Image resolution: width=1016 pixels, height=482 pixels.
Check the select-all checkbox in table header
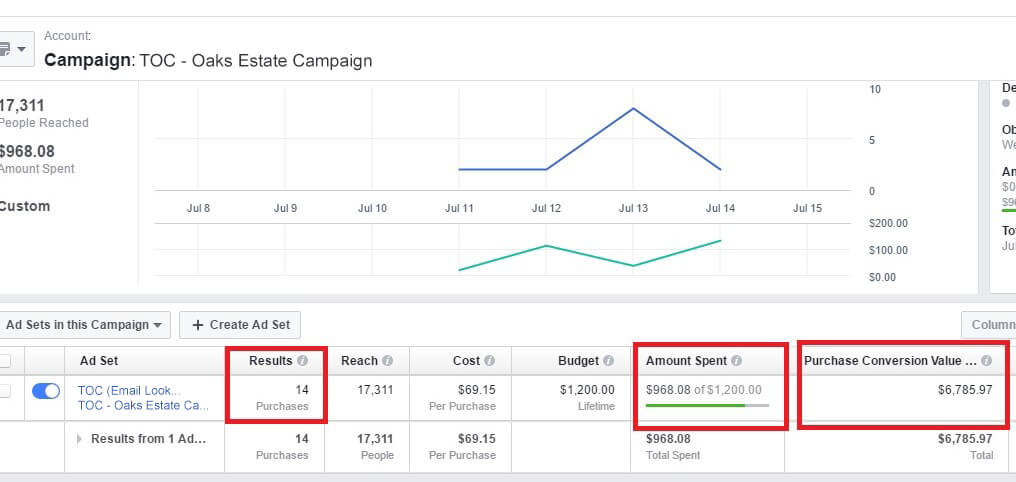tap(6, 361)
